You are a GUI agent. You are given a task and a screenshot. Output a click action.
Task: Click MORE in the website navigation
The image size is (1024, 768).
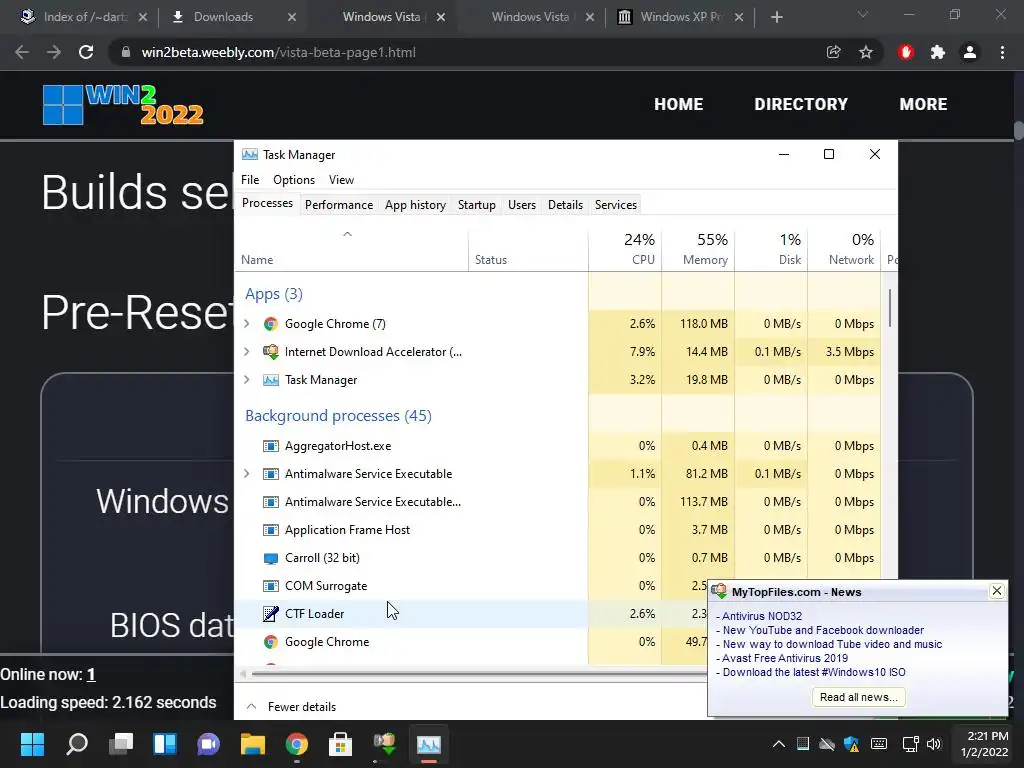click(x=923, y=104)
